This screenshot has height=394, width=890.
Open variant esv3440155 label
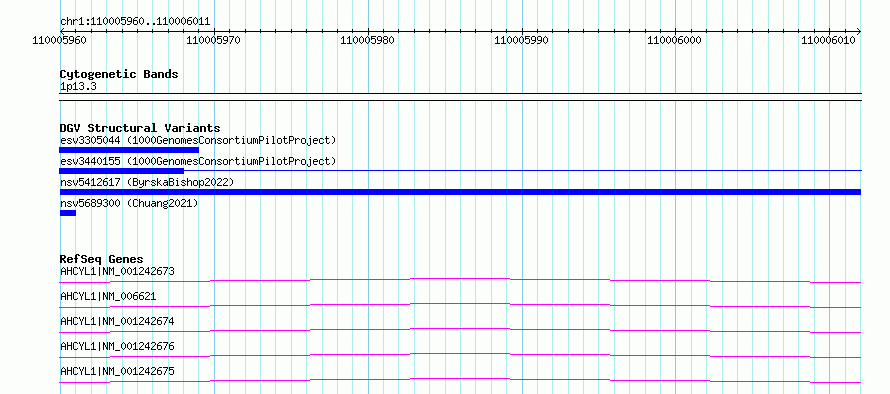point(198,162)
